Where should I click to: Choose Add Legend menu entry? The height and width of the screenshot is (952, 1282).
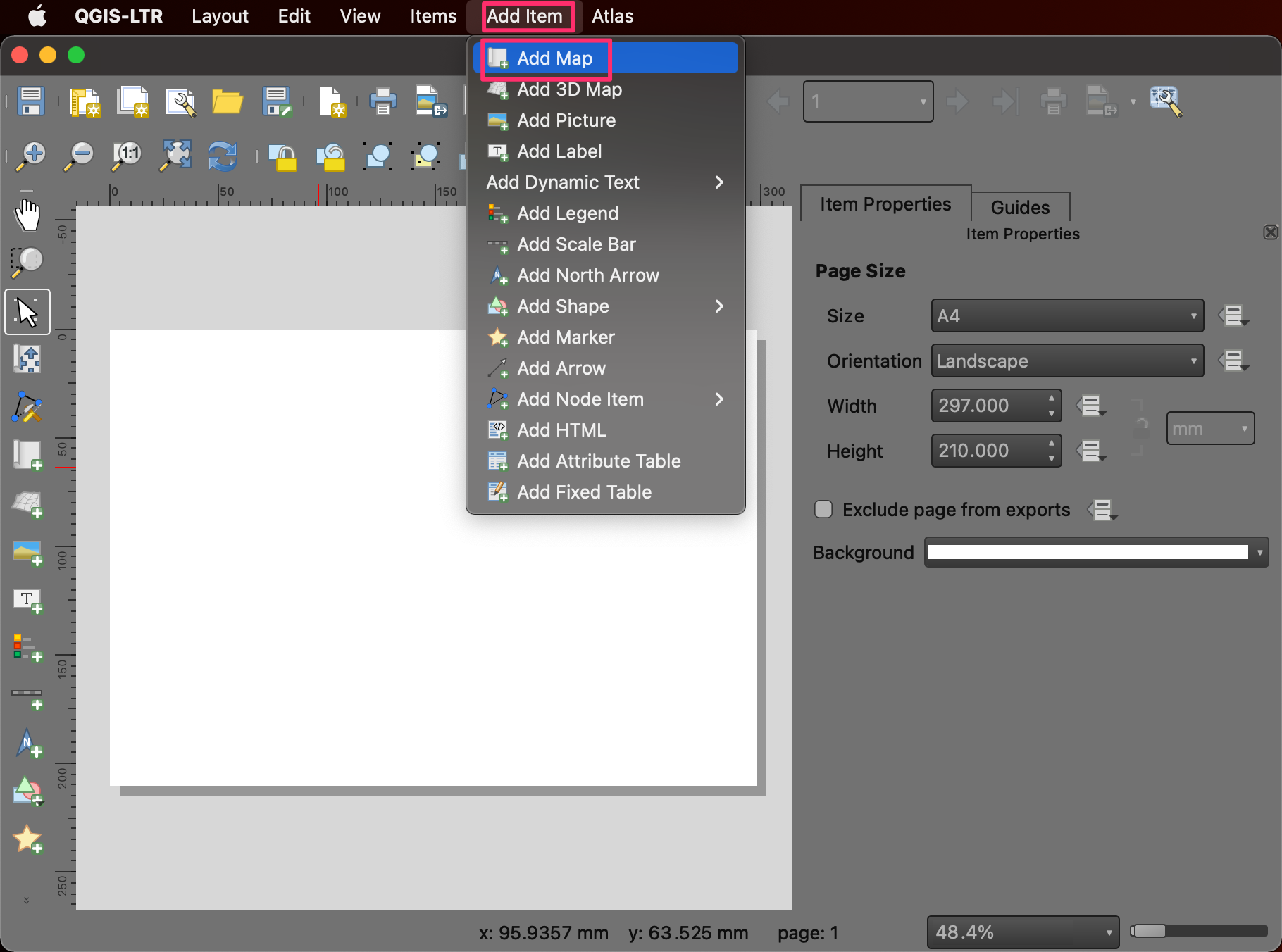coord(606,213)
